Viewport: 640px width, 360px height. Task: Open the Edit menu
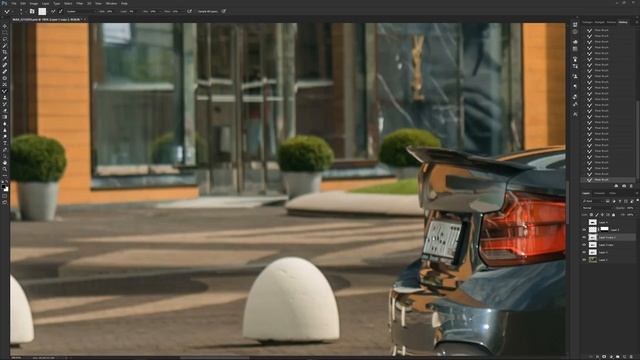pos(23,3)
